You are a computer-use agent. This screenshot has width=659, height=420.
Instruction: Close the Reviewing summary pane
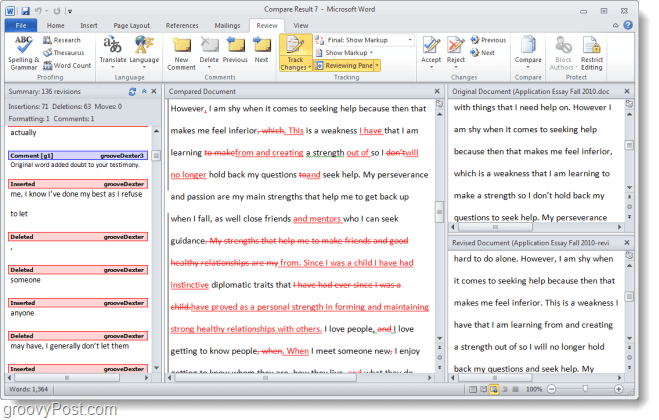(x=154, y=91)
